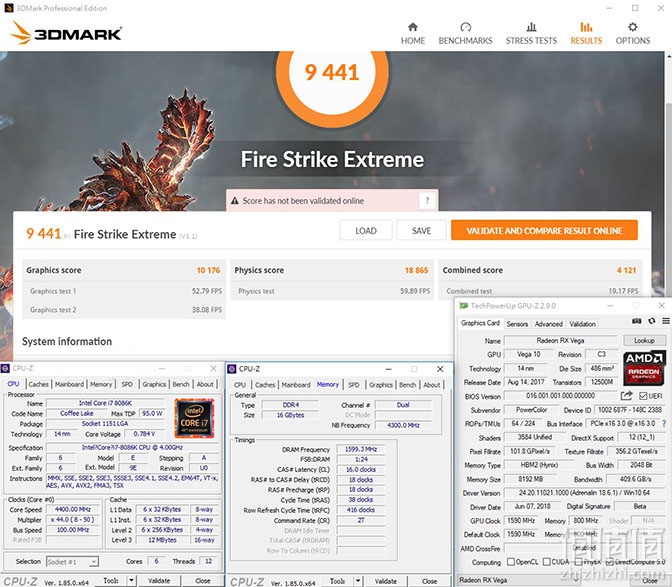Click the Driver Version field in GPU-Z
672x587 pixels.
[584, 493]
